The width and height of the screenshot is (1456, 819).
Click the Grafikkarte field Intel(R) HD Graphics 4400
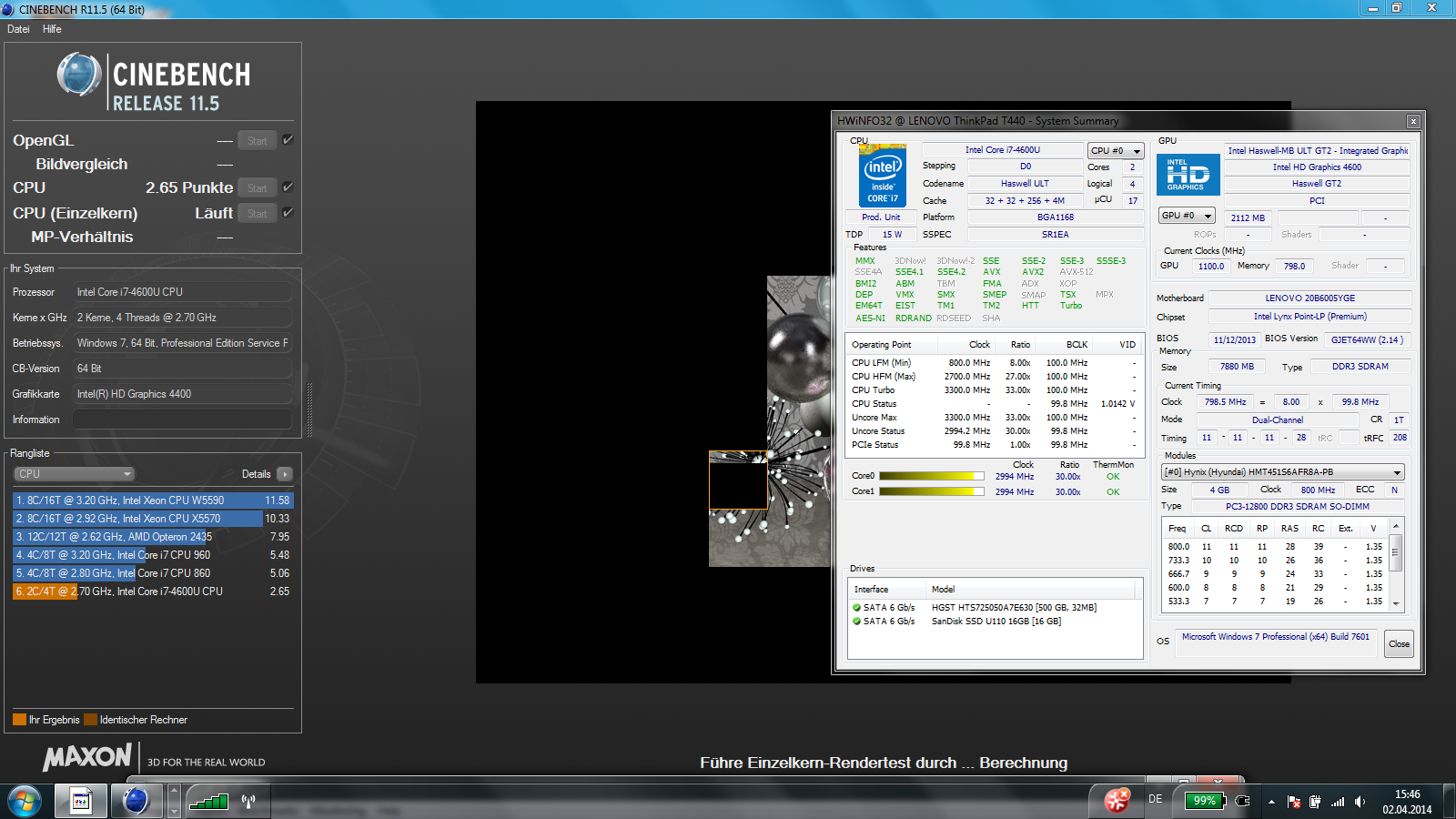click(x=182, y=394)
